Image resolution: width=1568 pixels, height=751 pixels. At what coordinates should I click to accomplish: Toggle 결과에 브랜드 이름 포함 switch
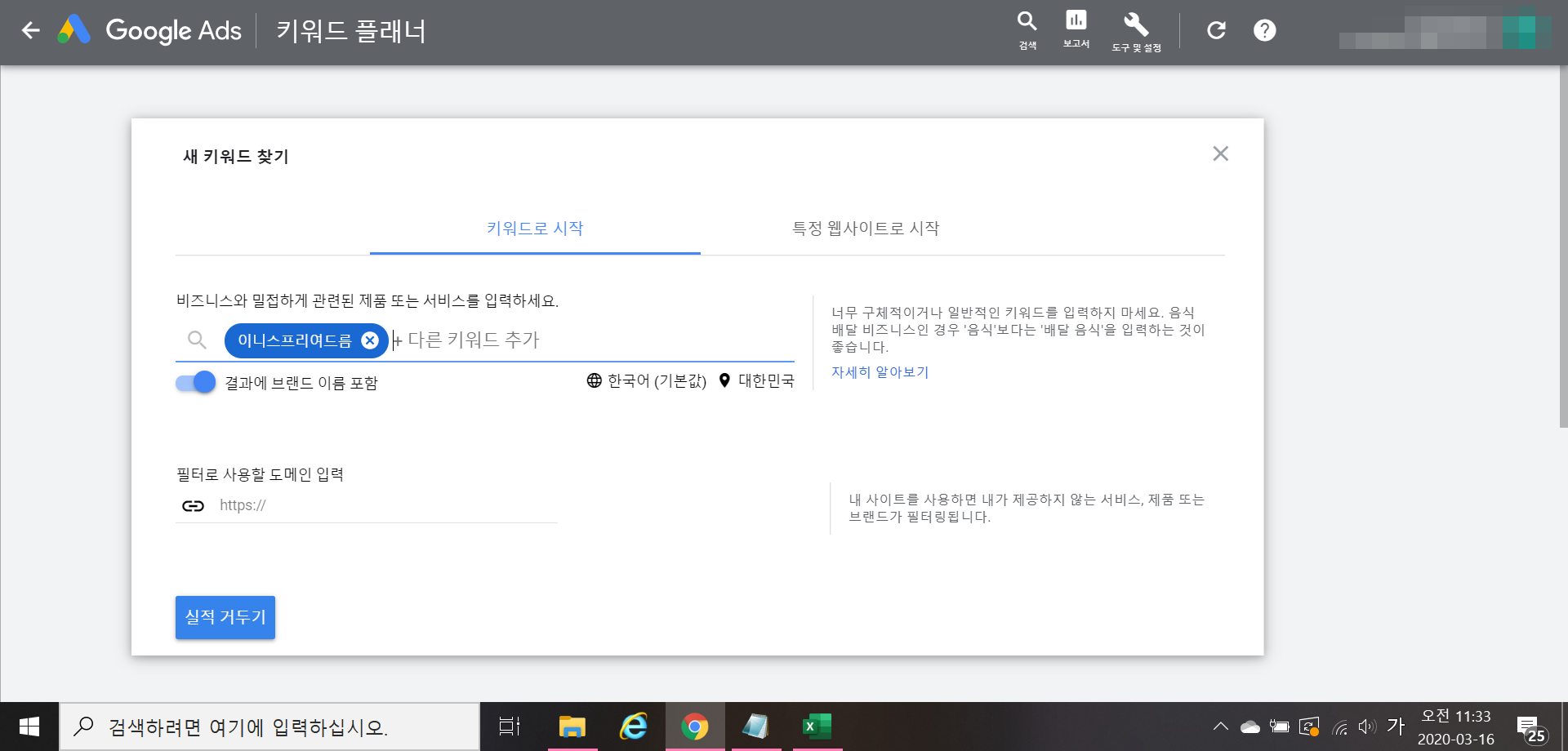(x=196, y=382)
